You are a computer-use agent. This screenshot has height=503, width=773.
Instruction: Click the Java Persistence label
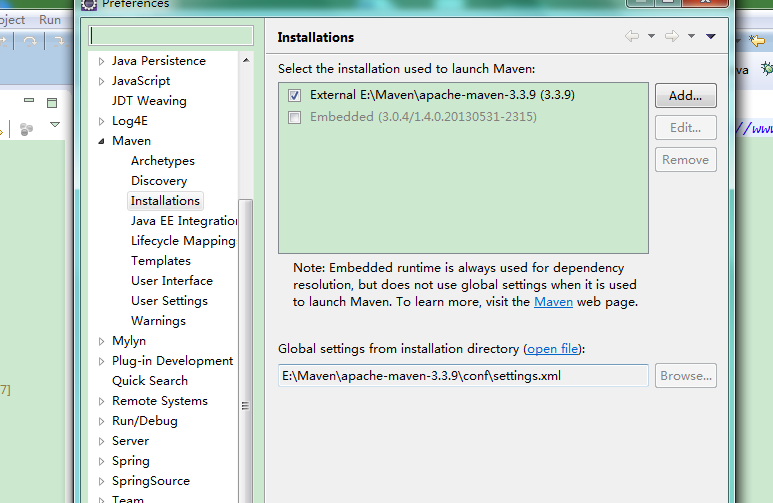tap(159, 61)
